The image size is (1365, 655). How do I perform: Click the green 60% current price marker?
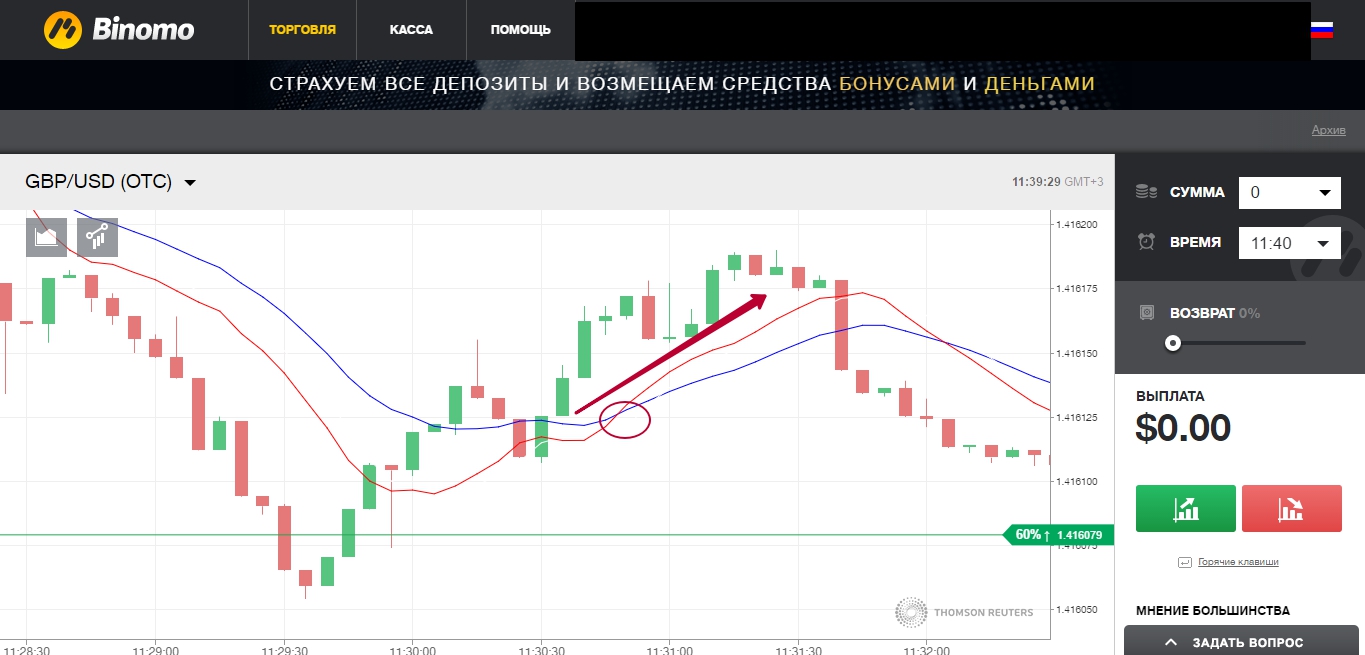pyautogui.click(x=1058, y=535)
